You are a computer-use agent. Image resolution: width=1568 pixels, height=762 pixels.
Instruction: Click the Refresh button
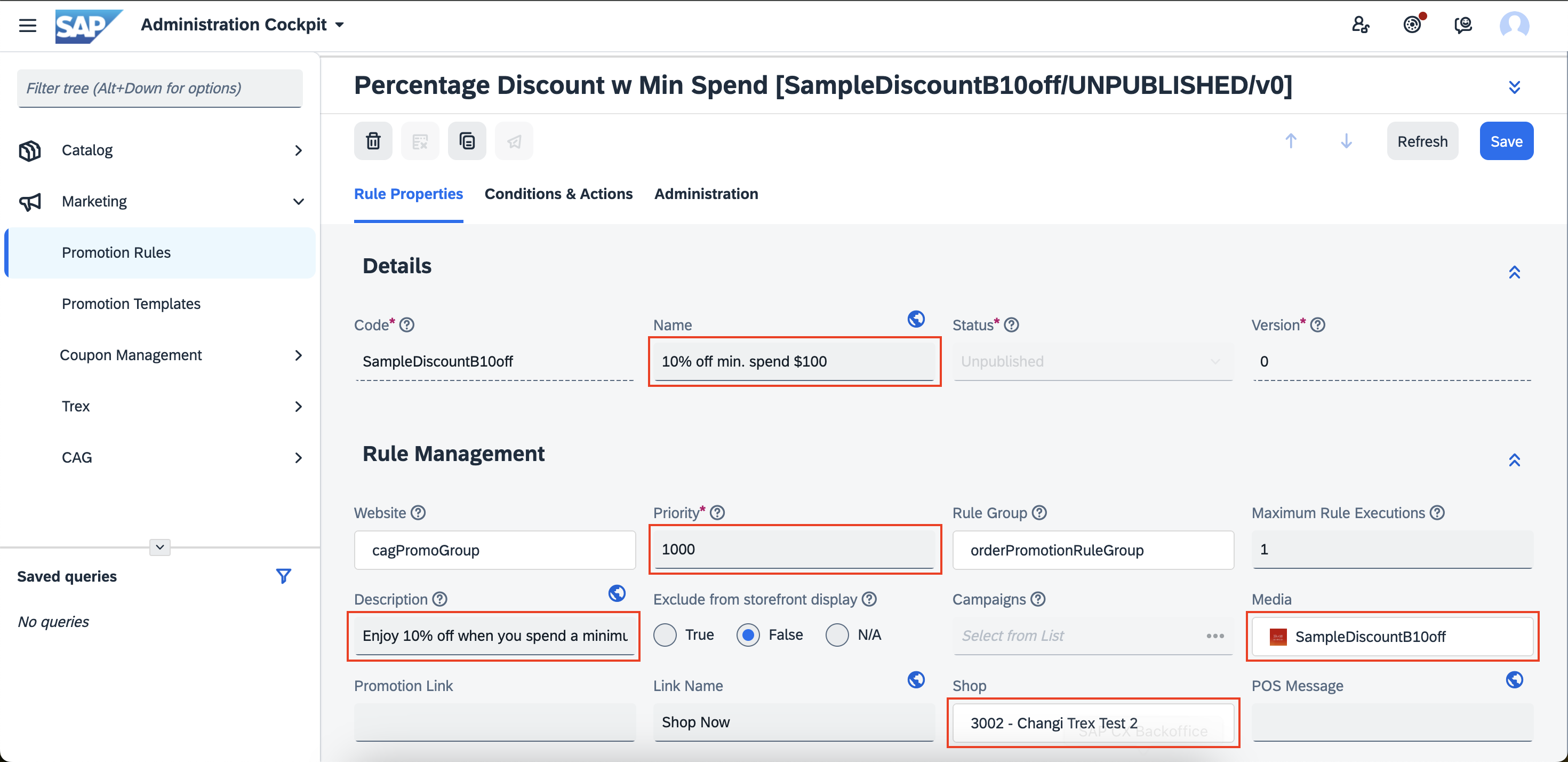coord(1422,141)
